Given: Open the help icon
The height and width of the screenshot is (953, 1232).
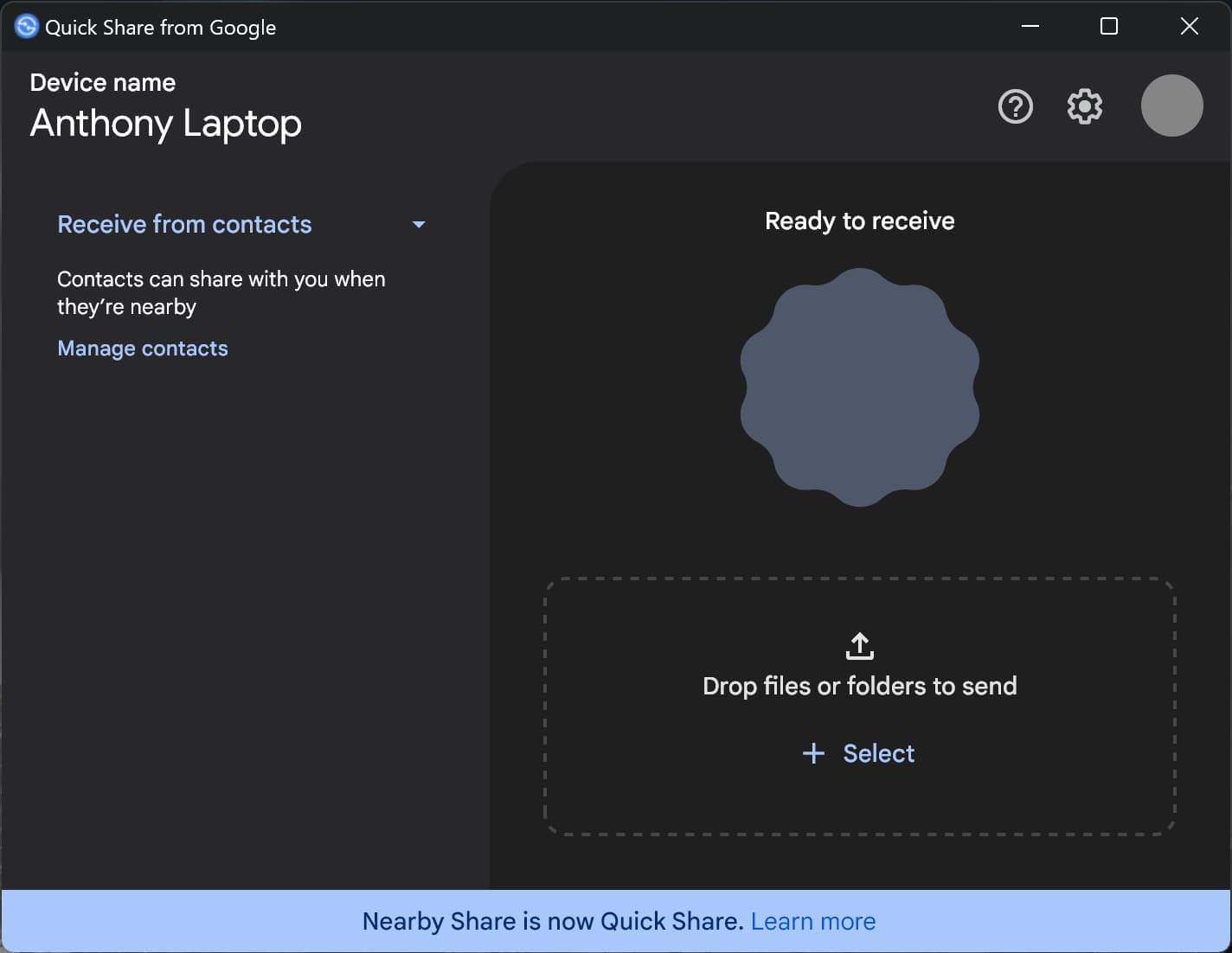Looking at the screenshot, I should pos(1016,106).
